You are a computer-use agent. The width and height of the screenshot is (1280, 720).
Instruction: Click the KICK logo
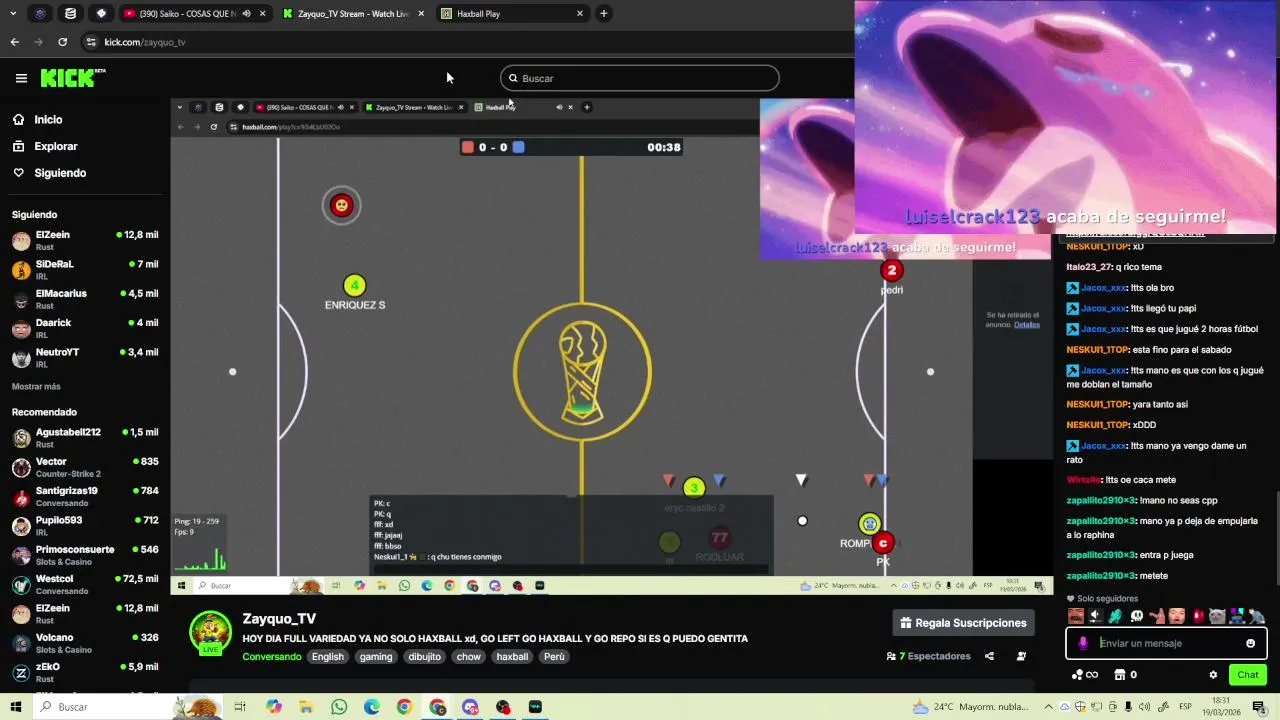(72, 78)
